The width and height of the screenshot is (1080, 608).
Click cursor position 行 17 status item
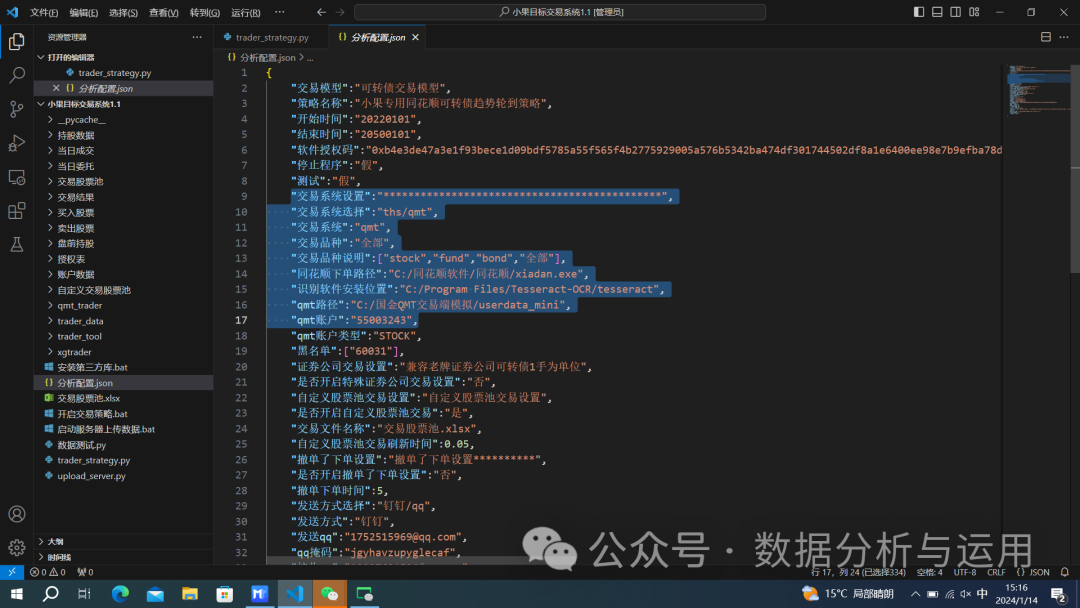coord(858,572)
